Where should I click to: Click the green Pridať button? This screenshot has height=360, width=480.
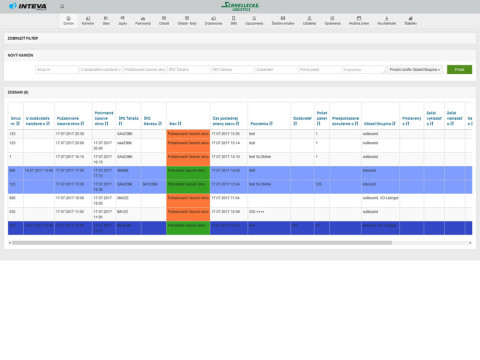(459, 70)
